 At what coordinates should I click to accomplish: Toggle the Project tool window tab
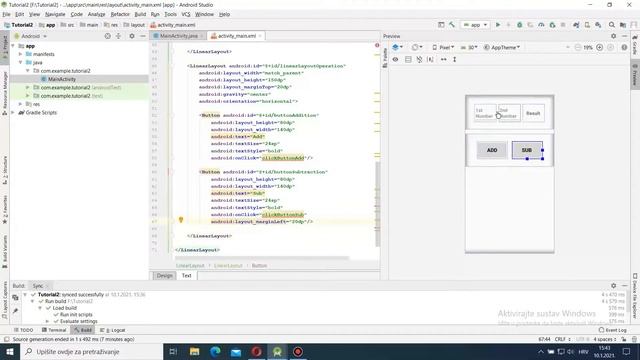[5, 48]
